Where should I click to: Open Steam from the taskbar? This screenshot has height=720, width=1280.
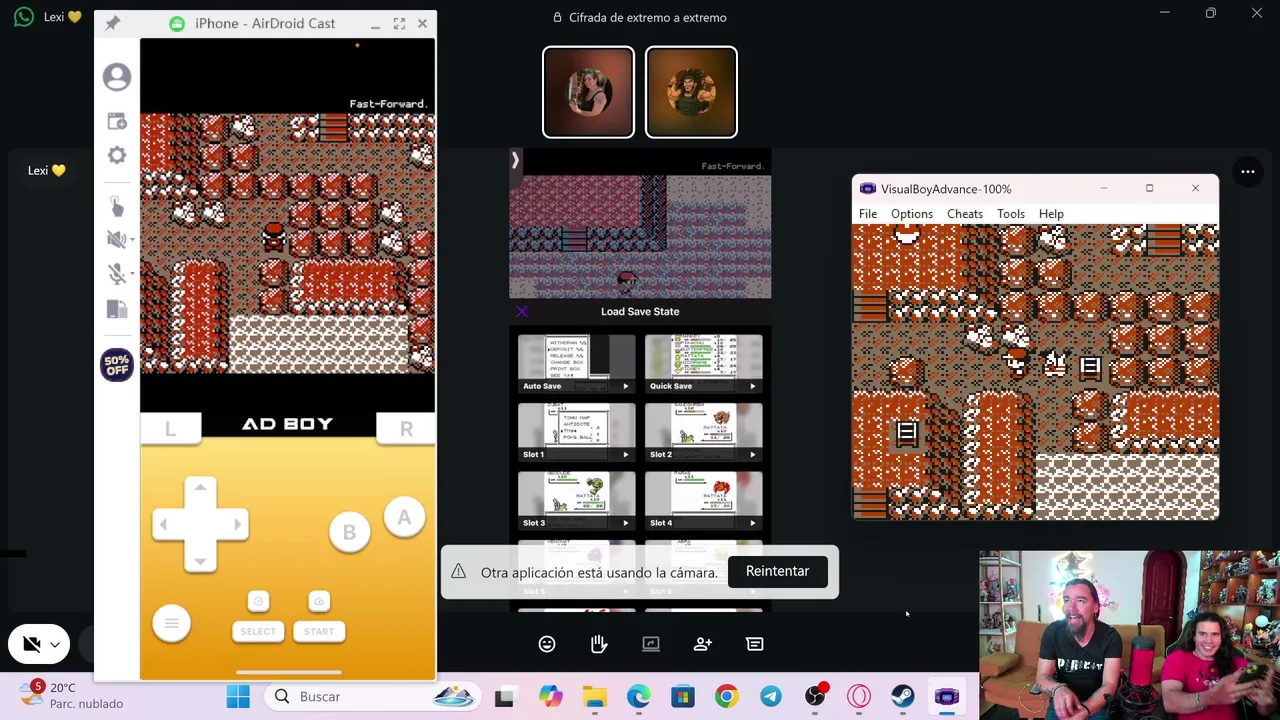pyautogui.click(x=903, y=696)
